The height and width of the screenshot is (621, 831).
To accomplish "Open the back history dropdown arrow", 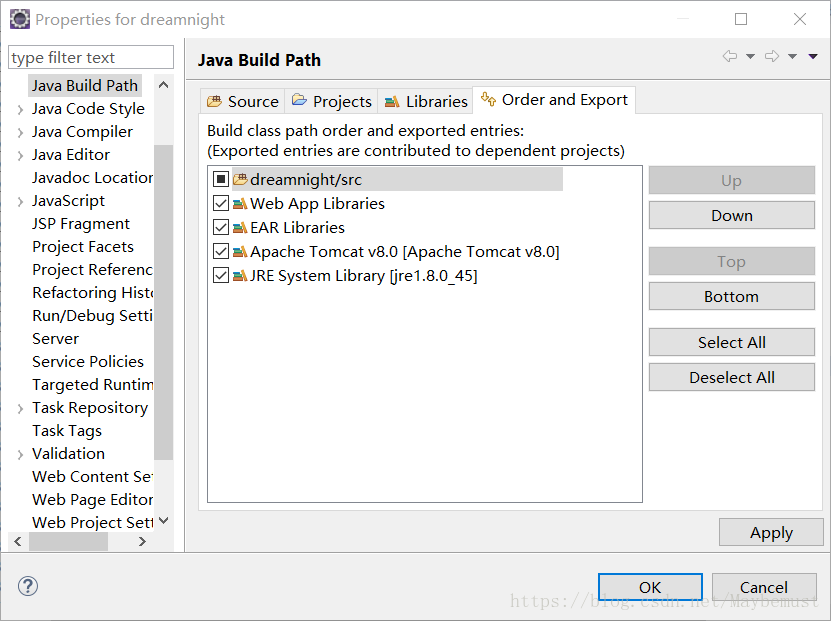I will point(750,56).
